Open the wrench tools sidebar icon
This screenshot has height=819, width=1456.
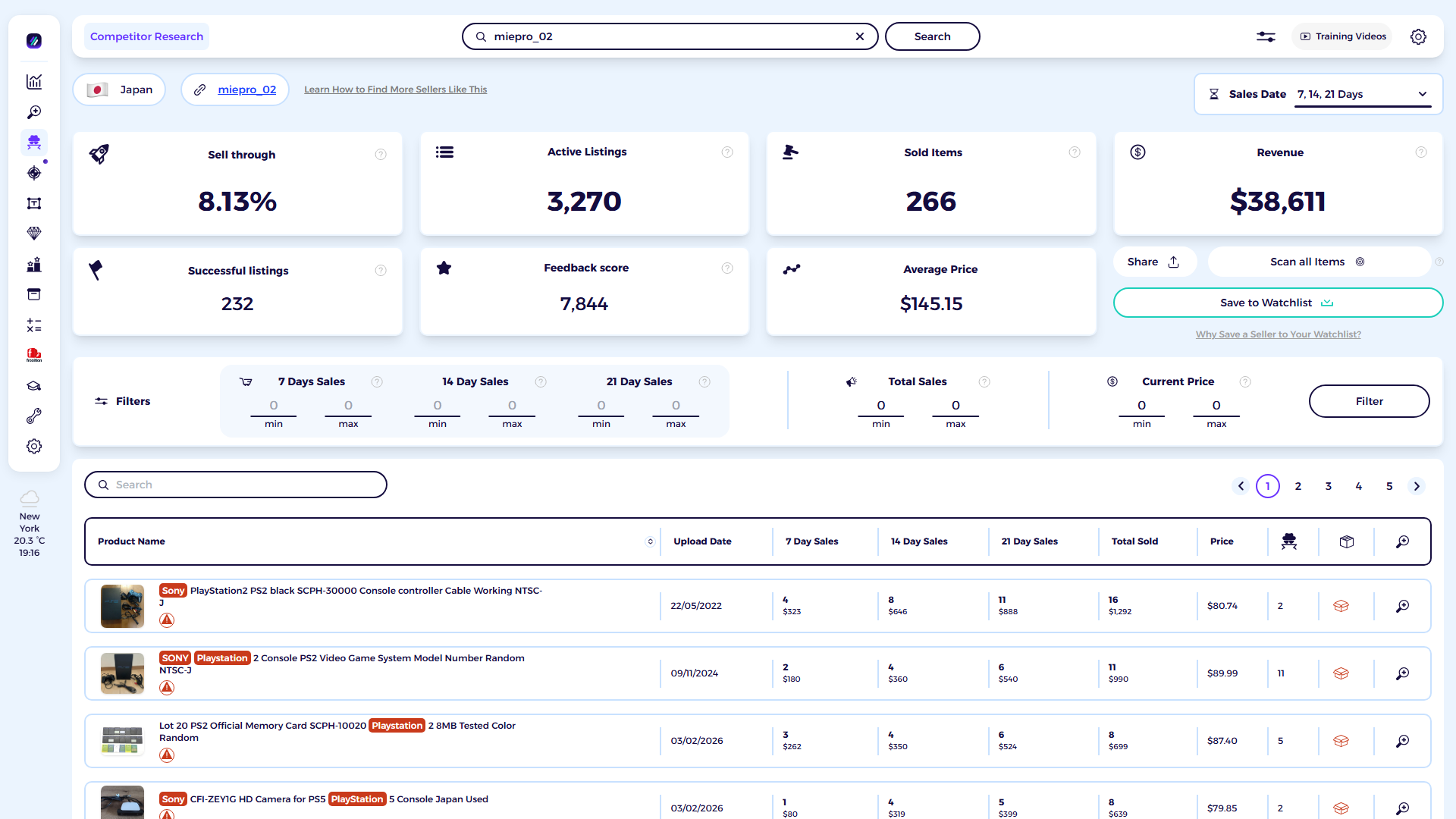[x=34, y=416]
